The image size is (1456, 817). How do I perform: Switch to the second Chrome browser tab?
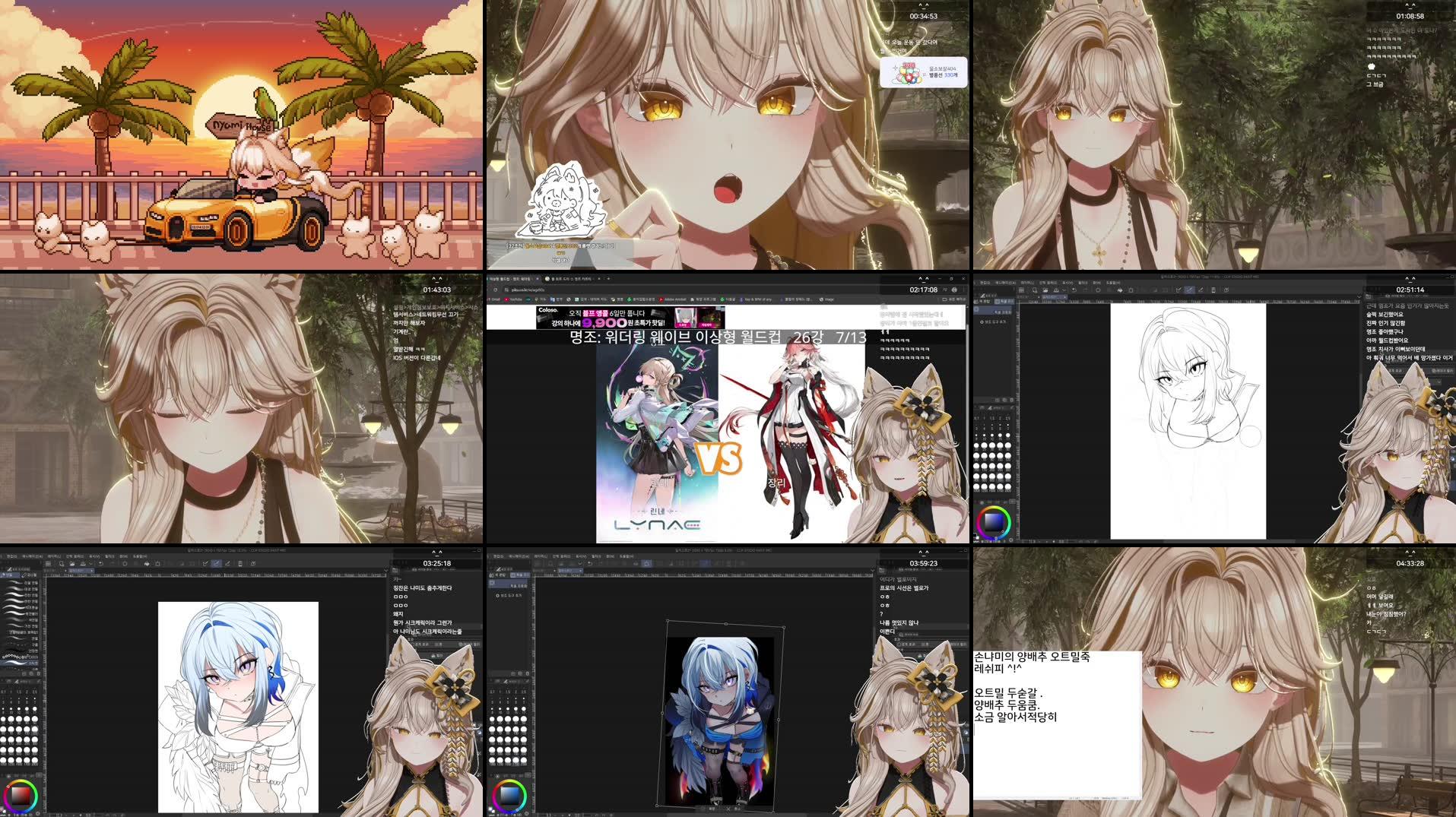coord(569,278)
